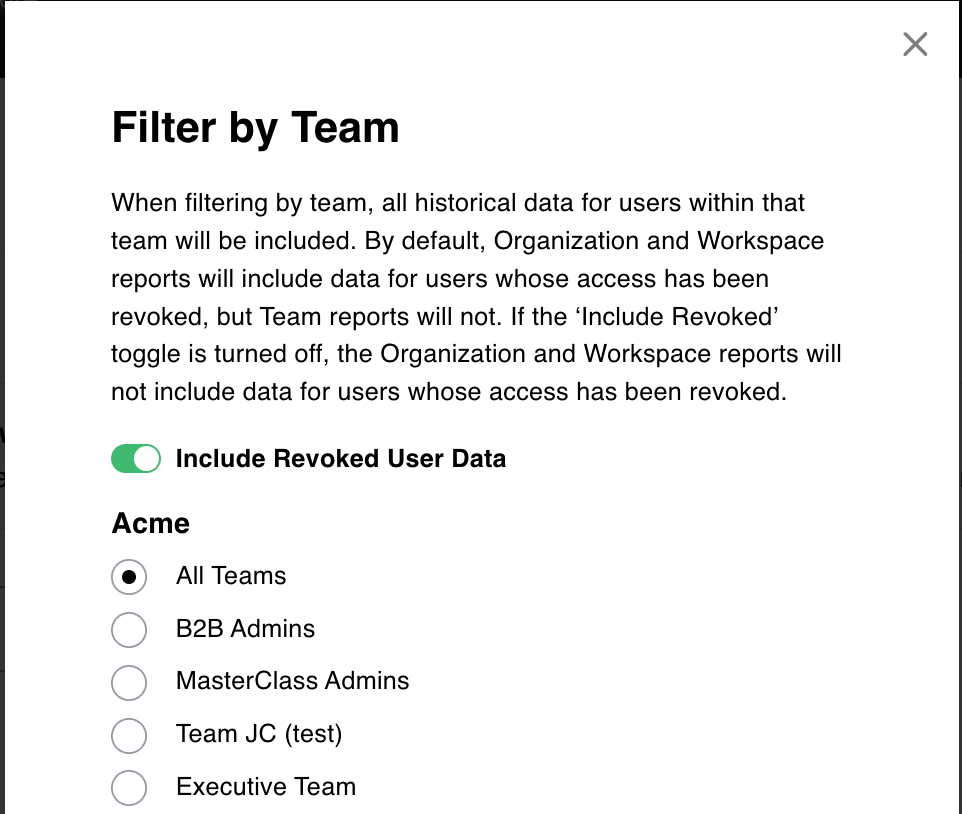Screen dimensions: 962x814
Task: Click the last line of description paragraph
Action: (448, 392)
